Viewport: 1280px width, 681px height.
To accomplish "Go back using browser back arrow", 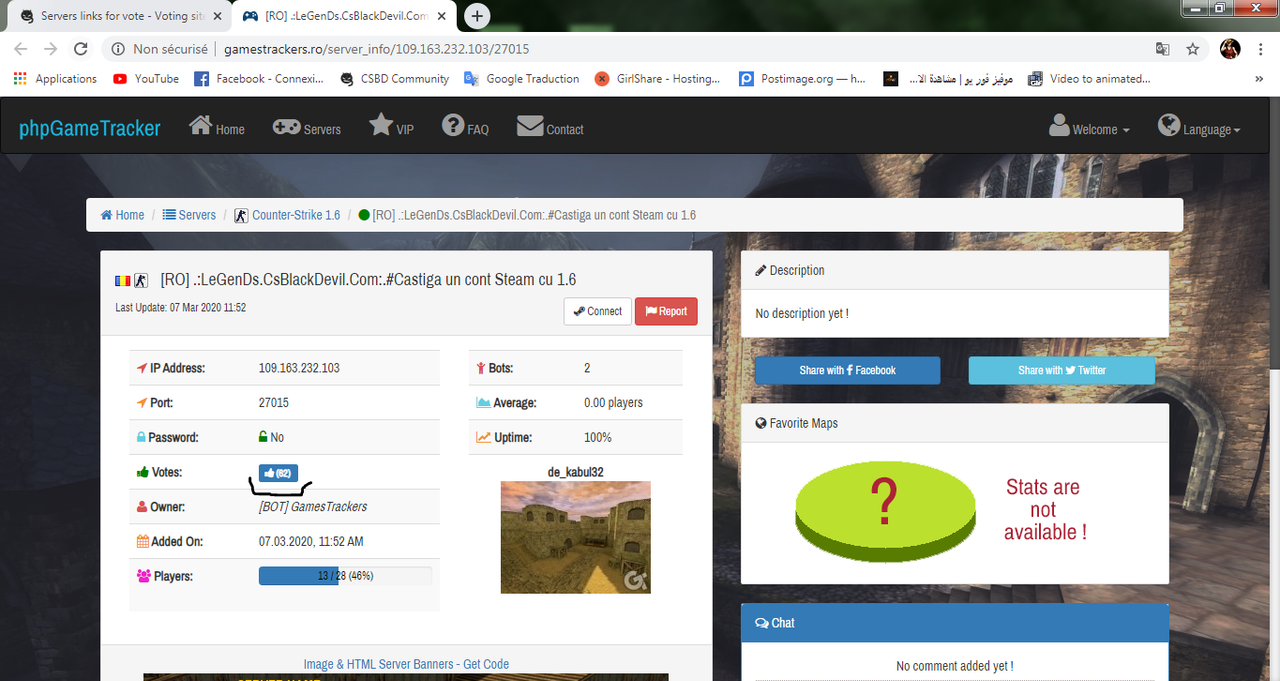I will 20,48.
